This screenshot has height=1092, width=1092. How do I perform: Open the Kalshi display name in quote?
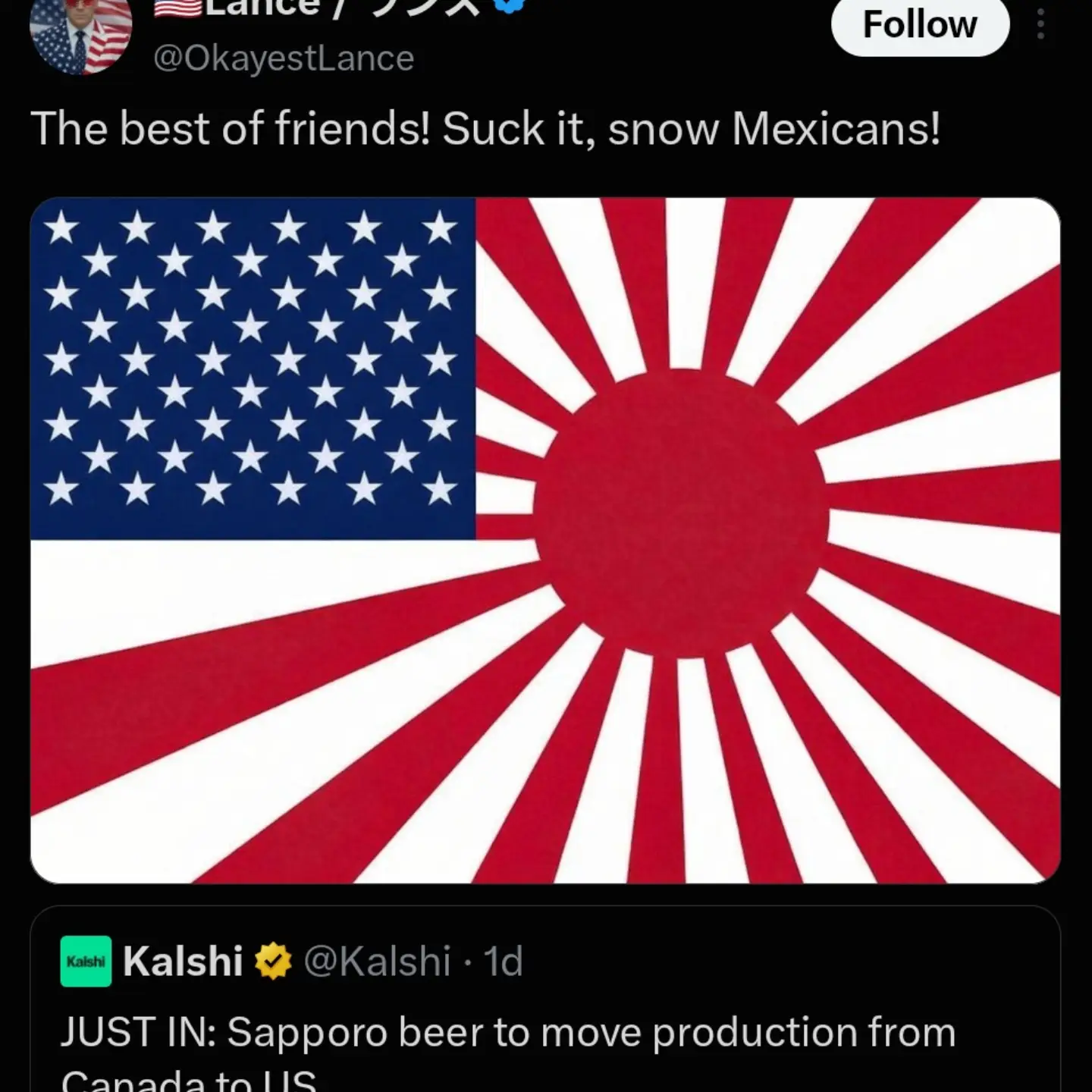[x=183, y=962]
